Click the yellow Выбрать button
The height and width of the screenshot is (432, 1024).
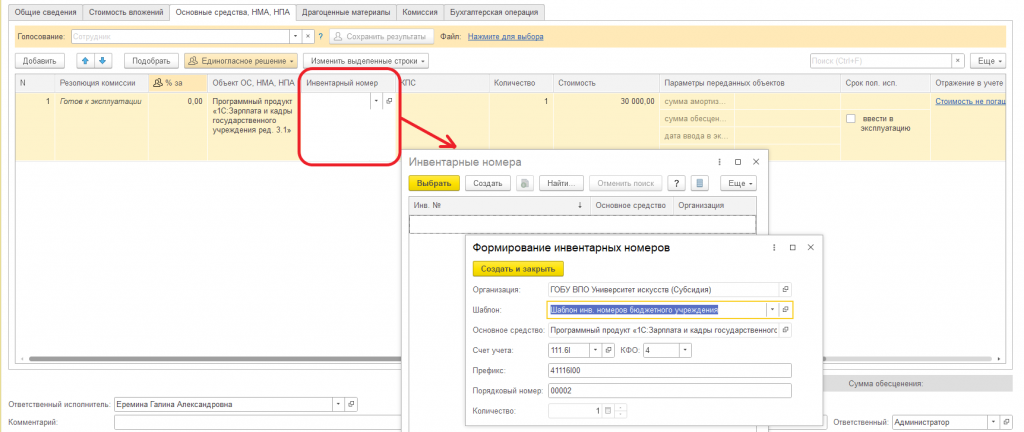[434, 183]
